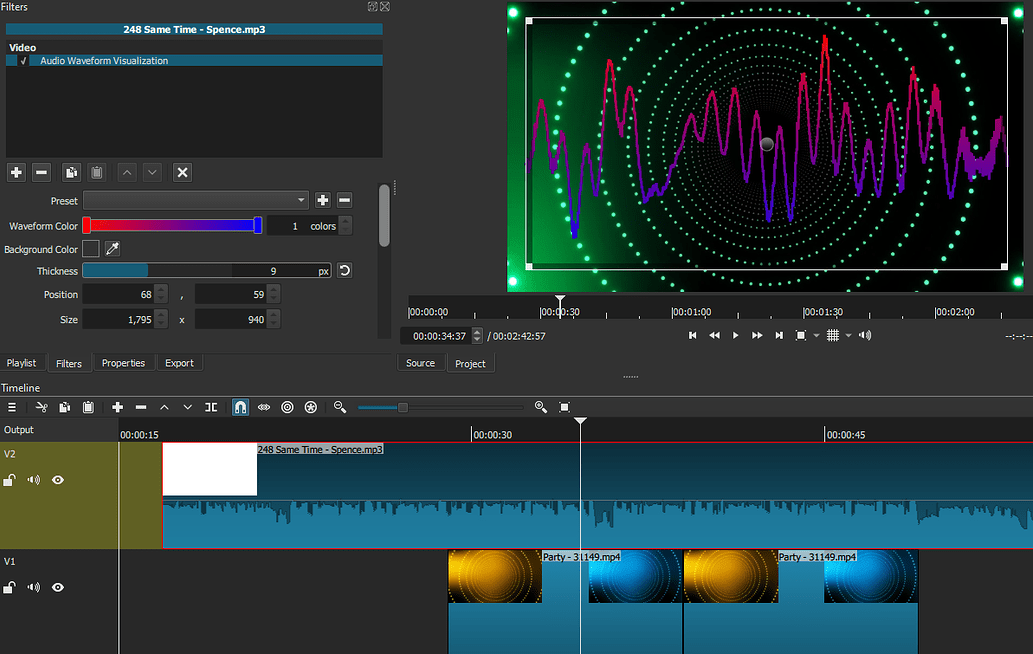Select the cut (scissors) tool in the timeline toolbar
1033x654 pixels.
pos(41,407)
